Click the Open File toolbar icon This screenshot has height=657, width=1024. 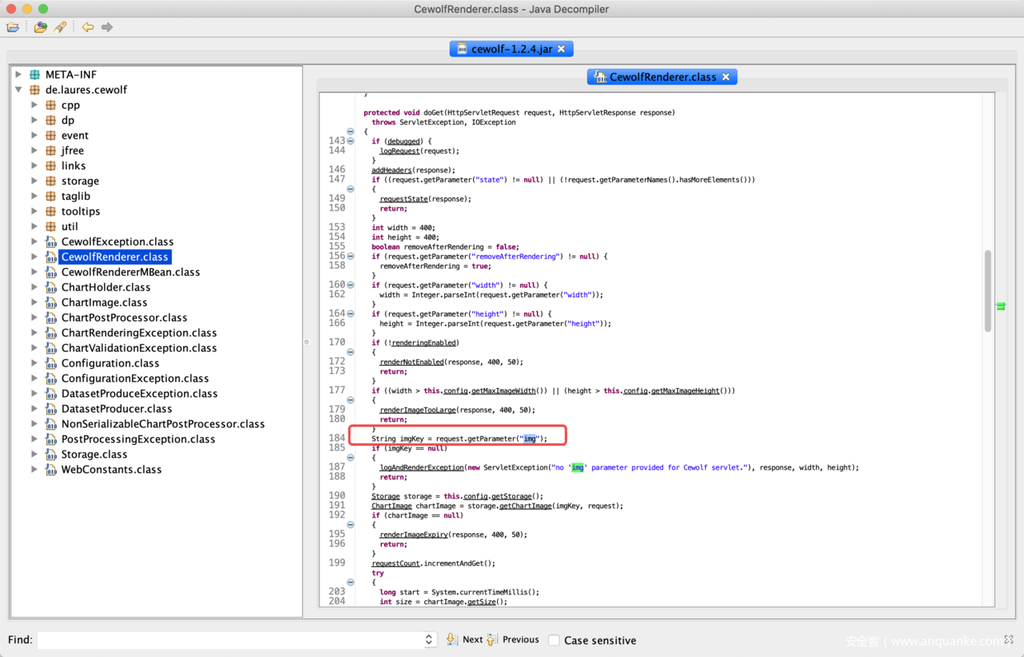[13, 27]
